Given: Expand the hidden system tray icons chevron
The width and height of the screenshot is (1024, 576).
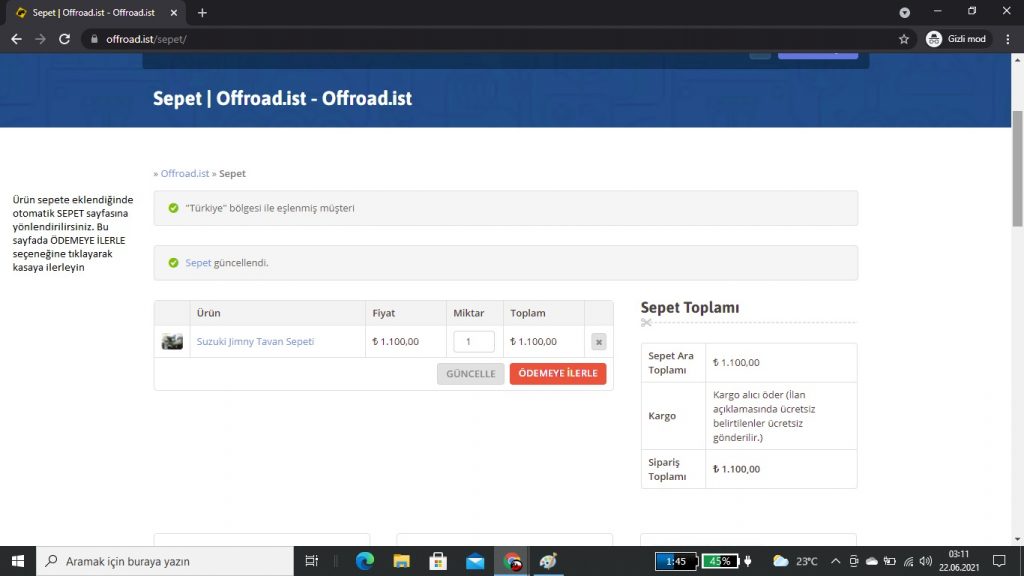Looking at the screenshot, I should (x=835, y=561).
